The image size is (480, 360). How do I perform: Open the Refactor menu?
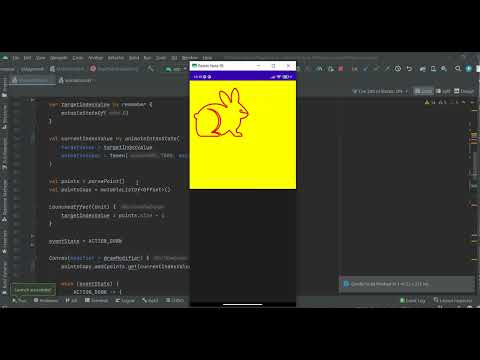click(x=116, y=58)
